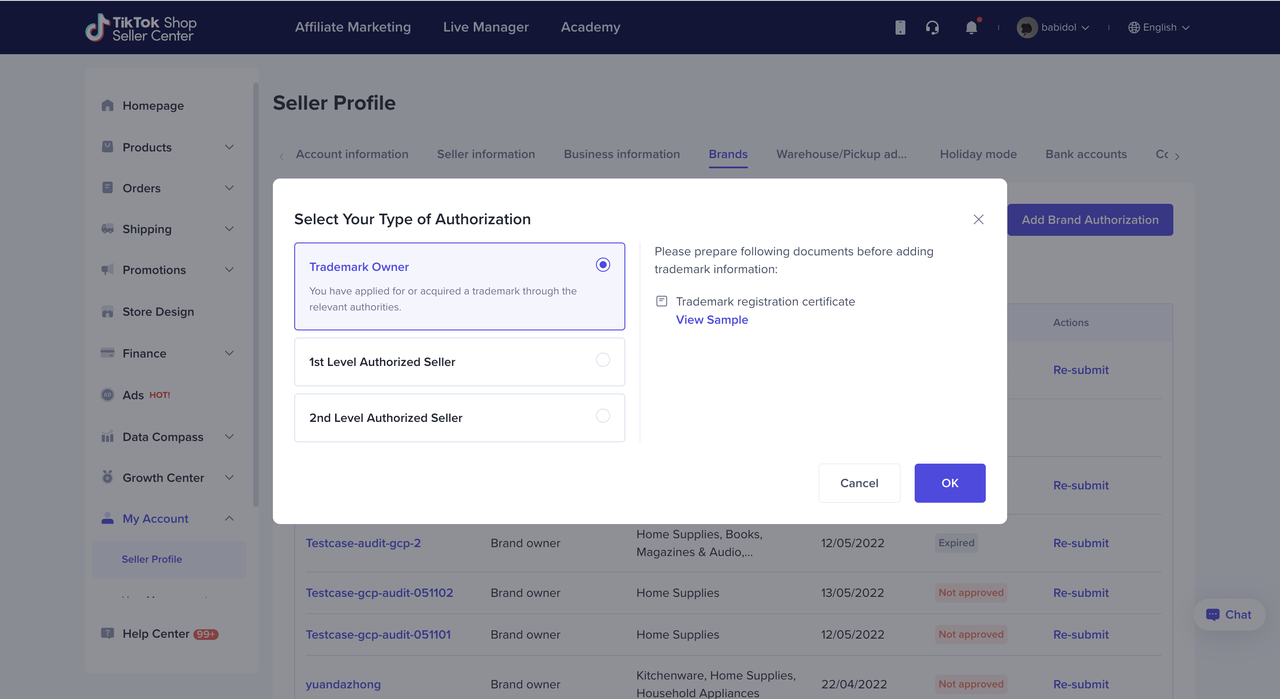Click the Ads icon in sidebar
The image size is (1280, 699).
108,395
